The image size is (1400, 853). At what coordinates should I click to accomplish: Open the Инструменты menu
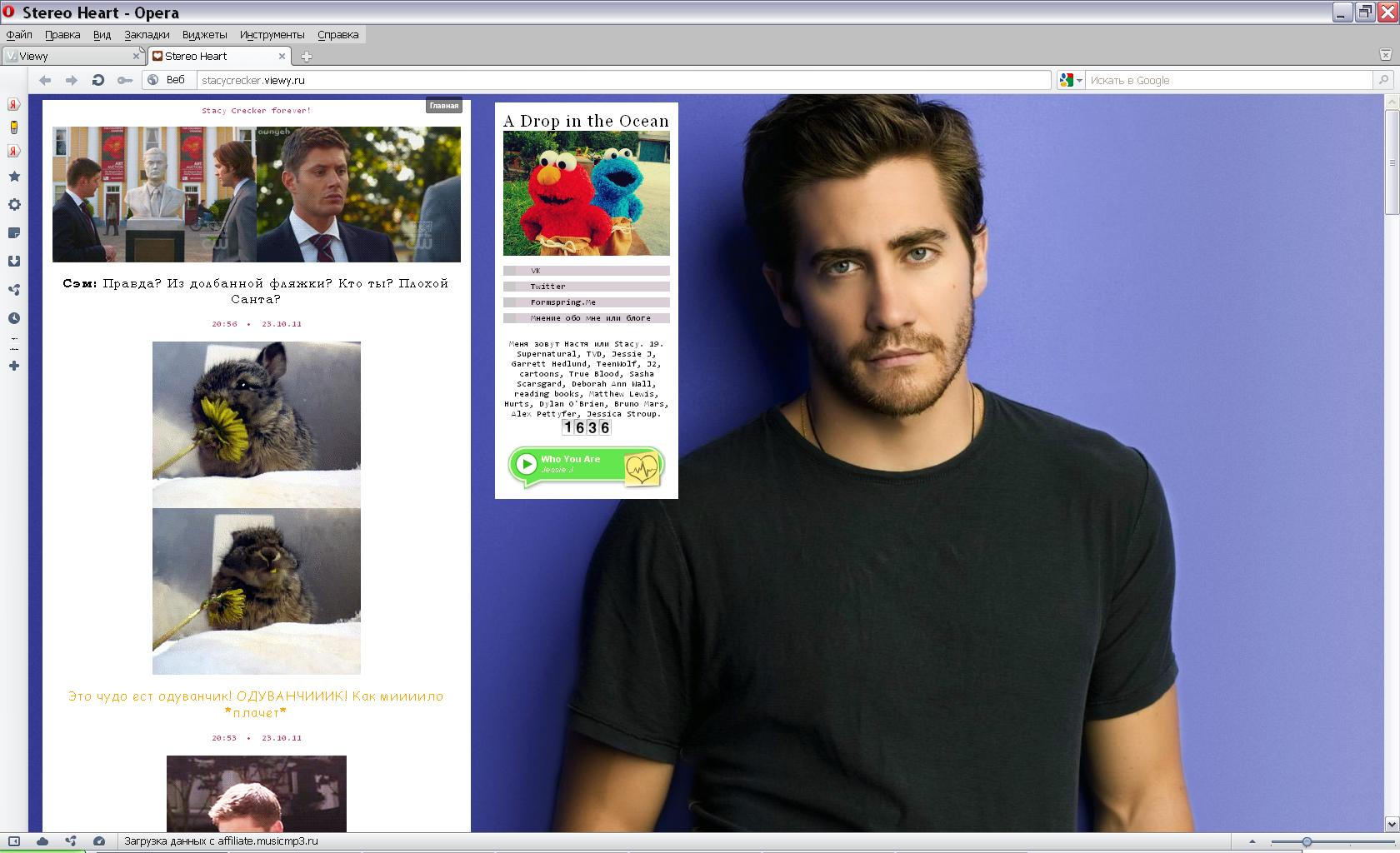[272, 34]
